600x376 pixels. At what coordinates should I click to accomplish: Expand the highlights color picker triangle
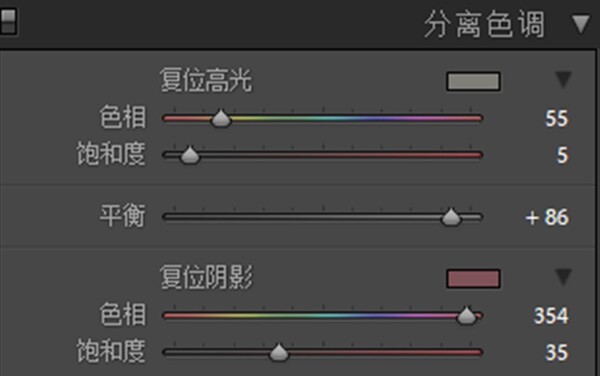[563, 79]
